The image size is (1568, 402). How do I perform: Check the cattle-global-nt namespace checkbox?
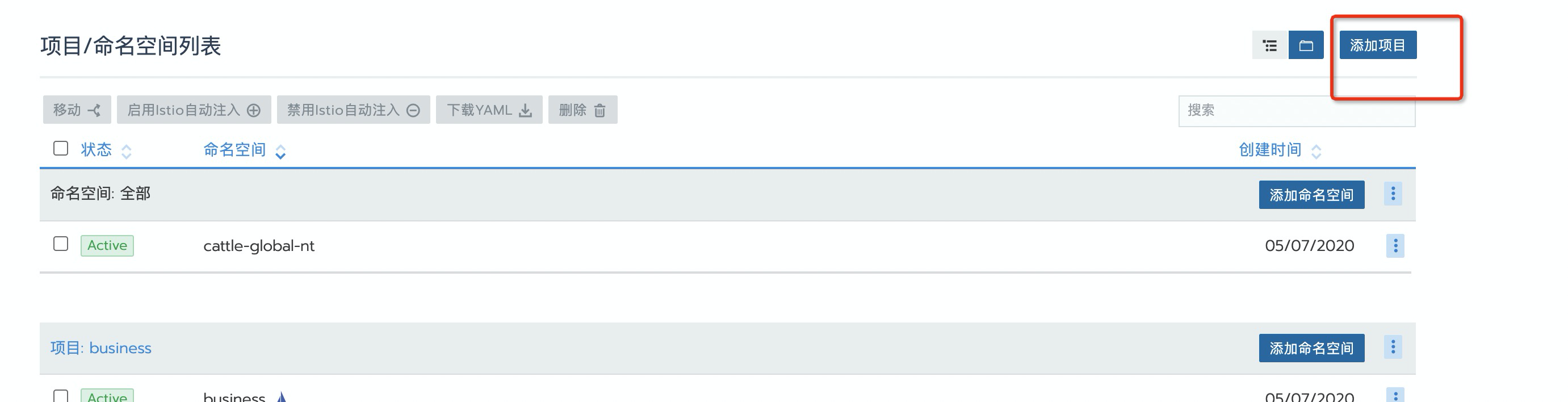pos(61,244)
